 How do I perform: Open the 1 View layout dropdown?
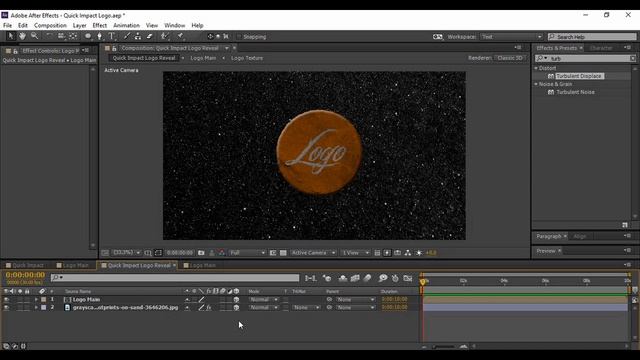[x=355, y=253]
